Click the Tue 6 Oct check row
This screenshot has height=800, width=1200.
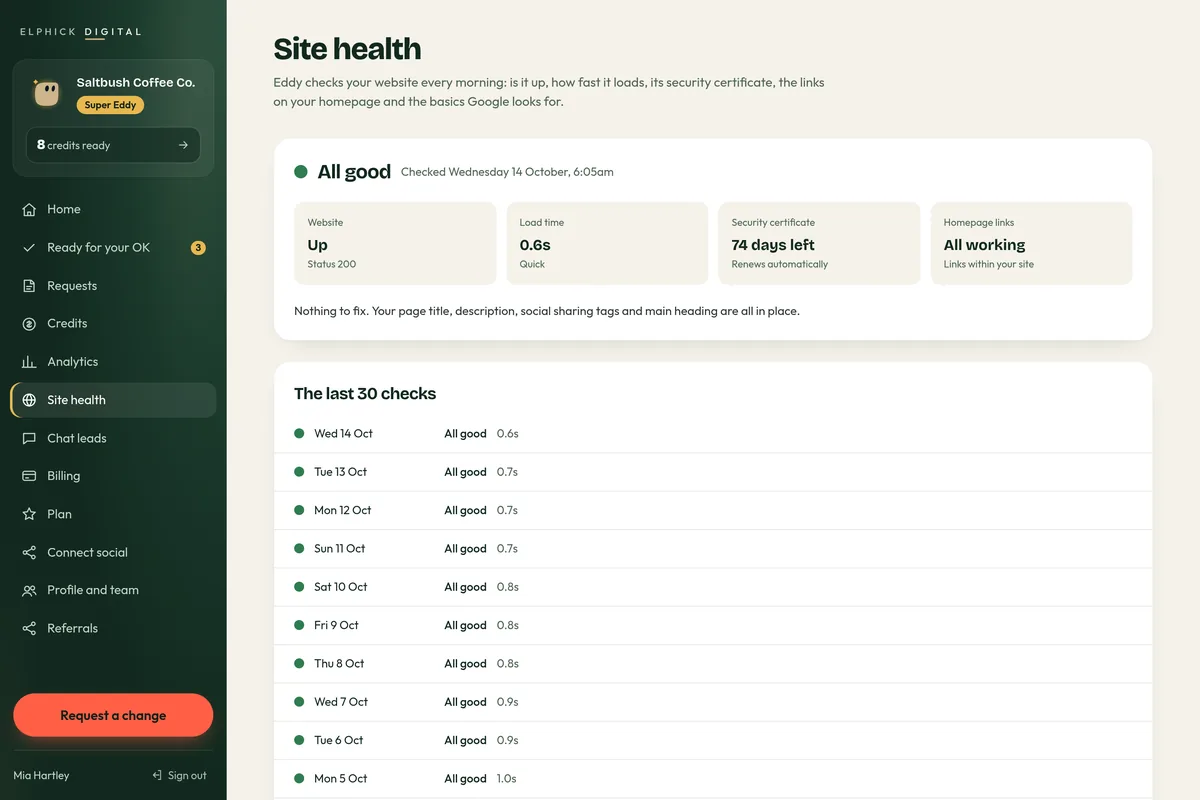(713, 740)
